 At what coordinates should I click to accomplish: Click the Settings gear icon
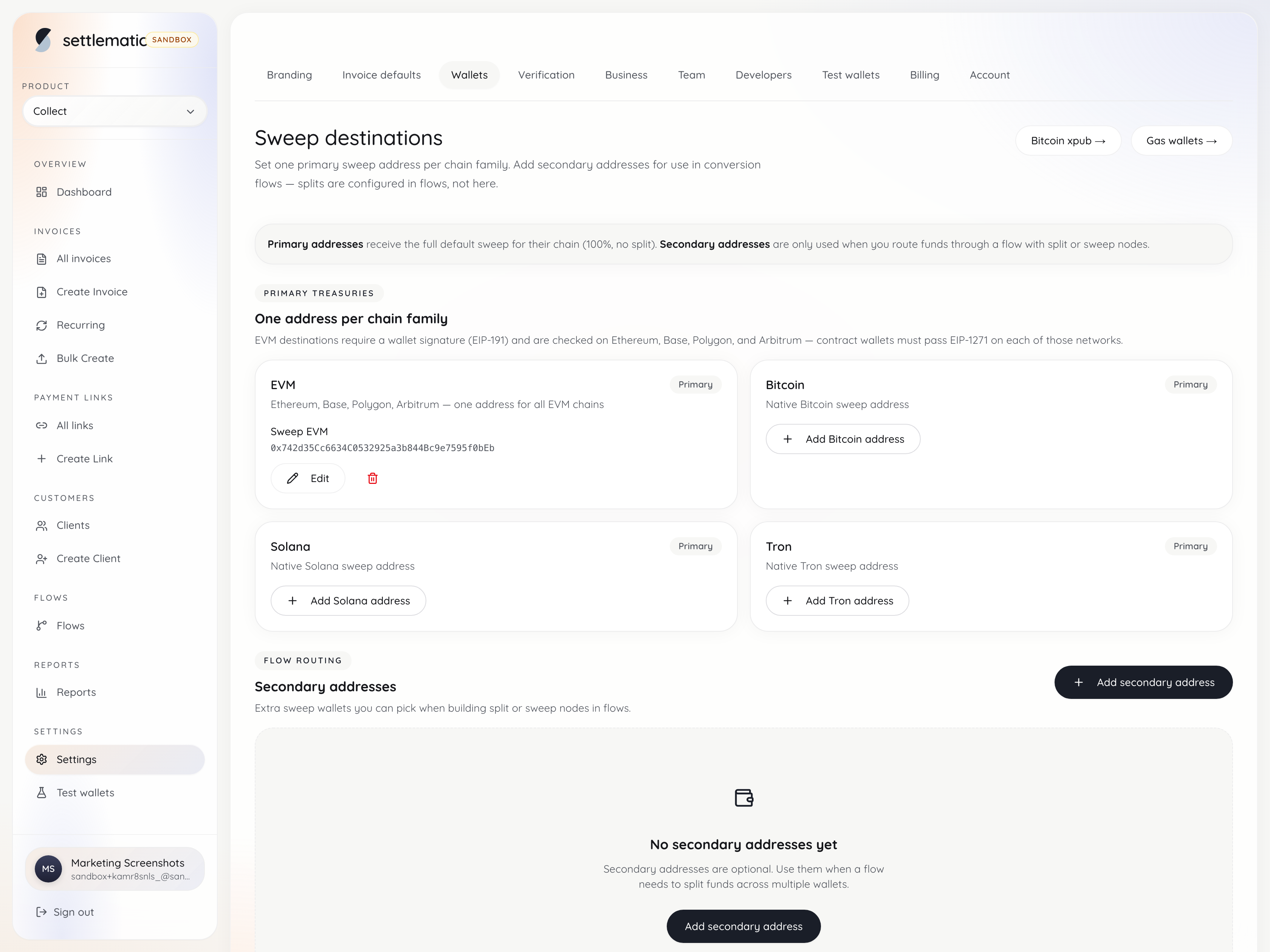[41, 759]
